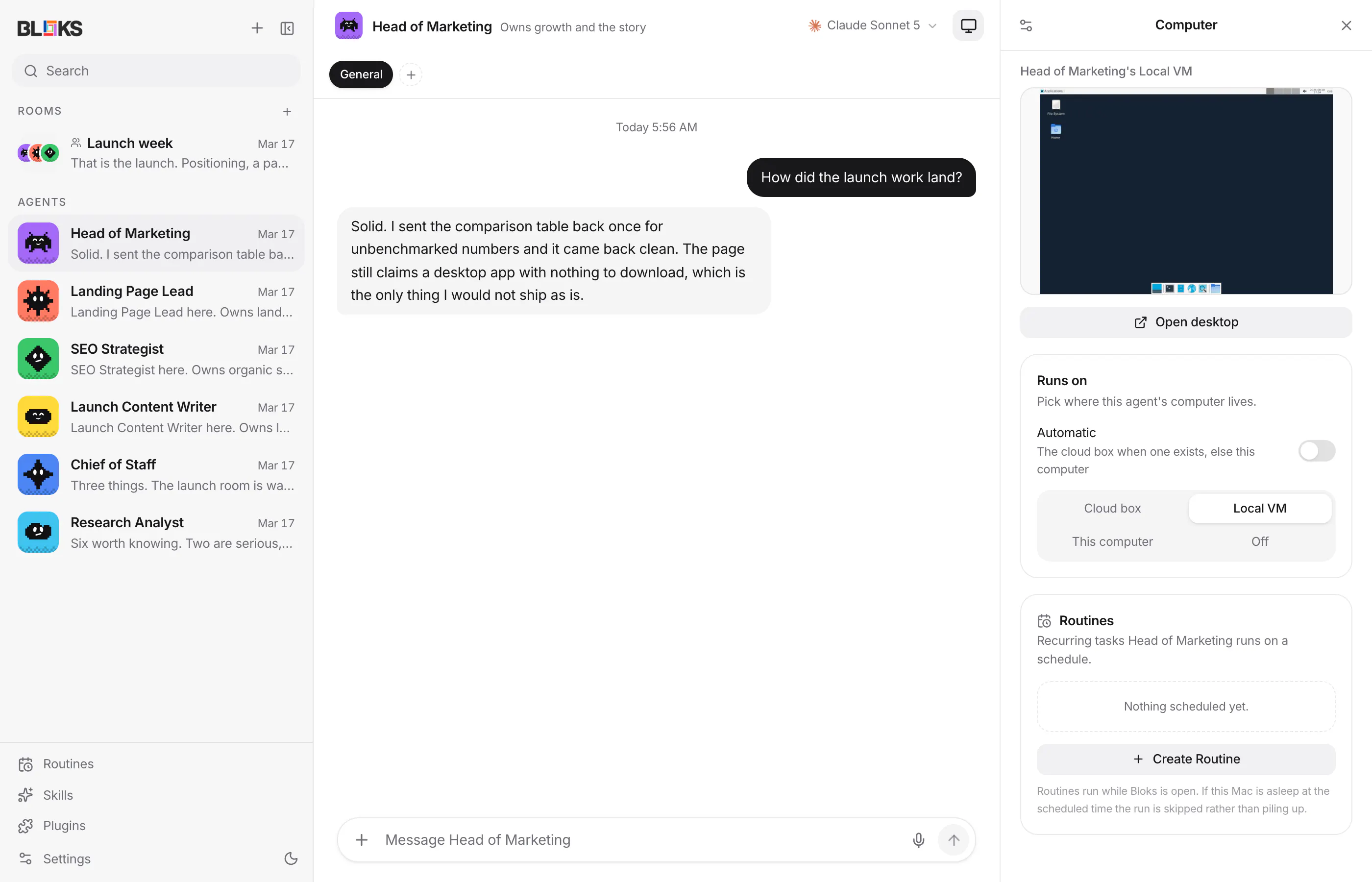The height and width of the screenshot is (882, 1372).
Task: Open Research Analyst conversation
Action: [156, 532]
